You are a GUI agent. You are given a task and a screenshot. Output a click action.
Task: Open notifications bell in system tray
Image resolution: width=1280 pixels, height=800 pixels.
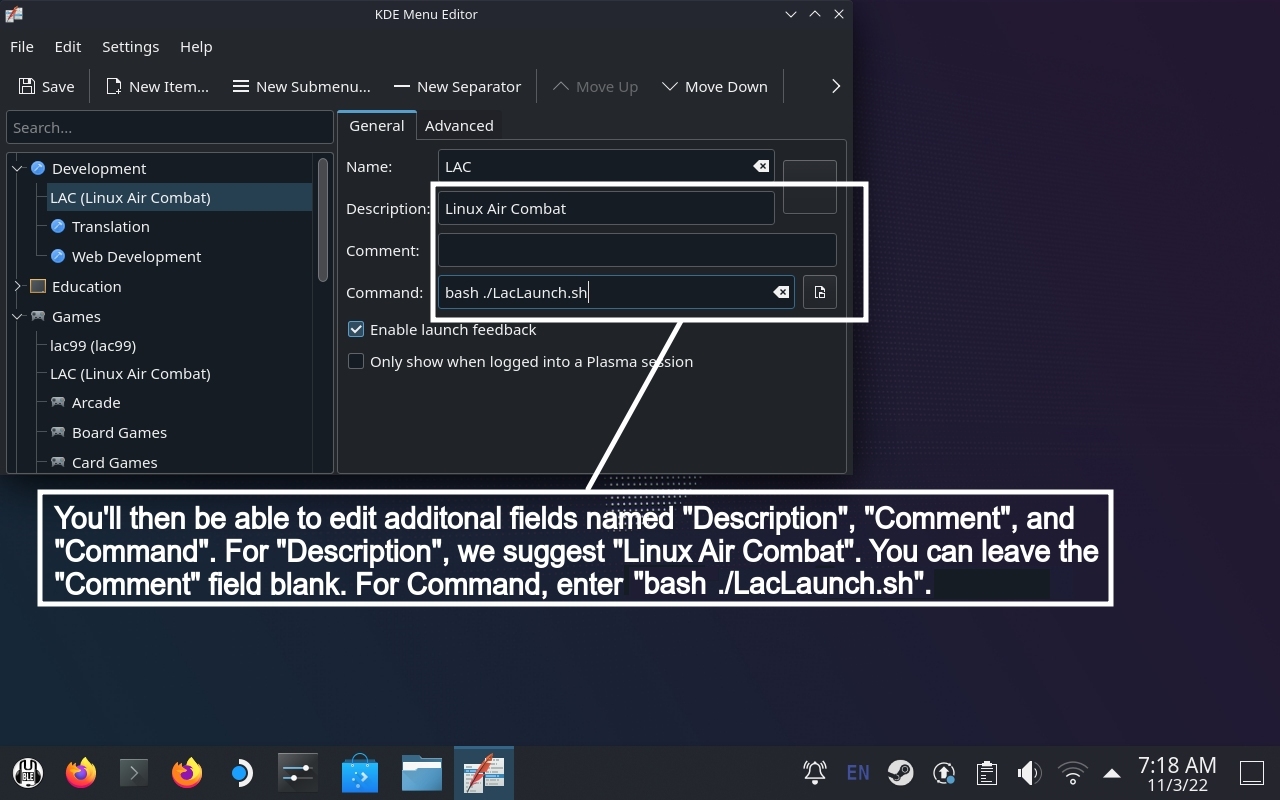[815, 772]
